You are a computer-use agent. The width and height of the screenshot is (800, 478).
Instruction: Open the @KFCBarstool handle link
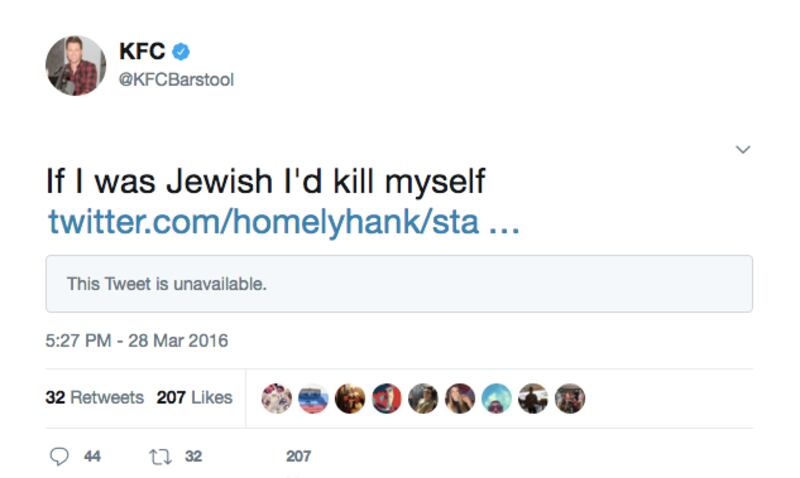tap(176, 80)
